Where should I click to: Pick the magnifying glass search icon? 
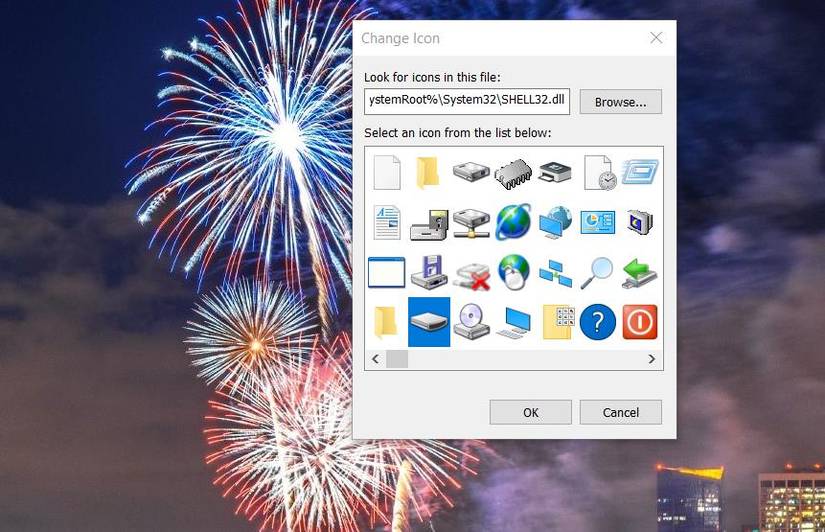pos(597,273)
